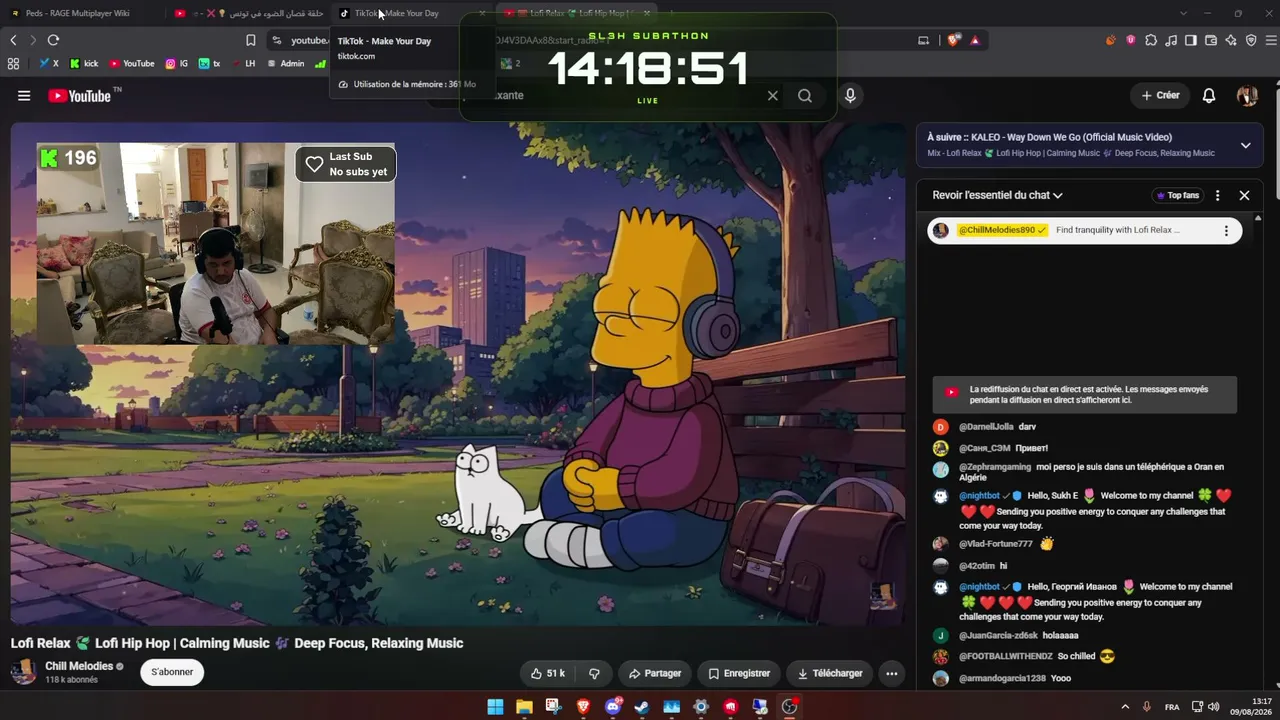1280x720 pixels.
Task: Bookmark this page in the address bar
Action: (251, 40)
